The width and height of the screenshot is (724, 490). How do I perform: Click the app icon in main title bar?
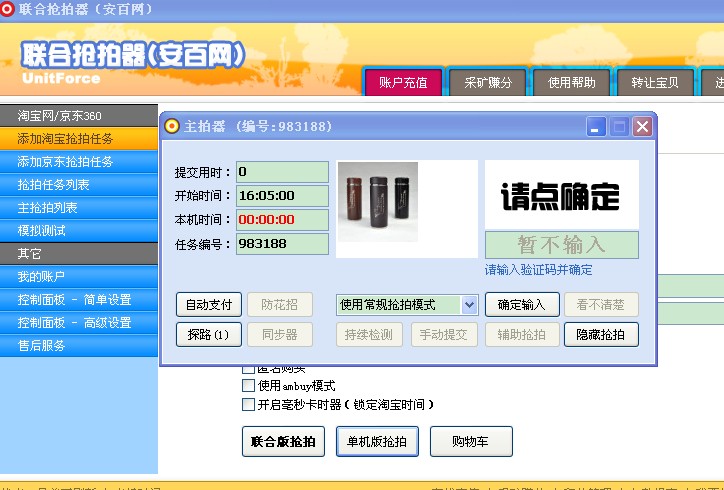click(9, 8)
